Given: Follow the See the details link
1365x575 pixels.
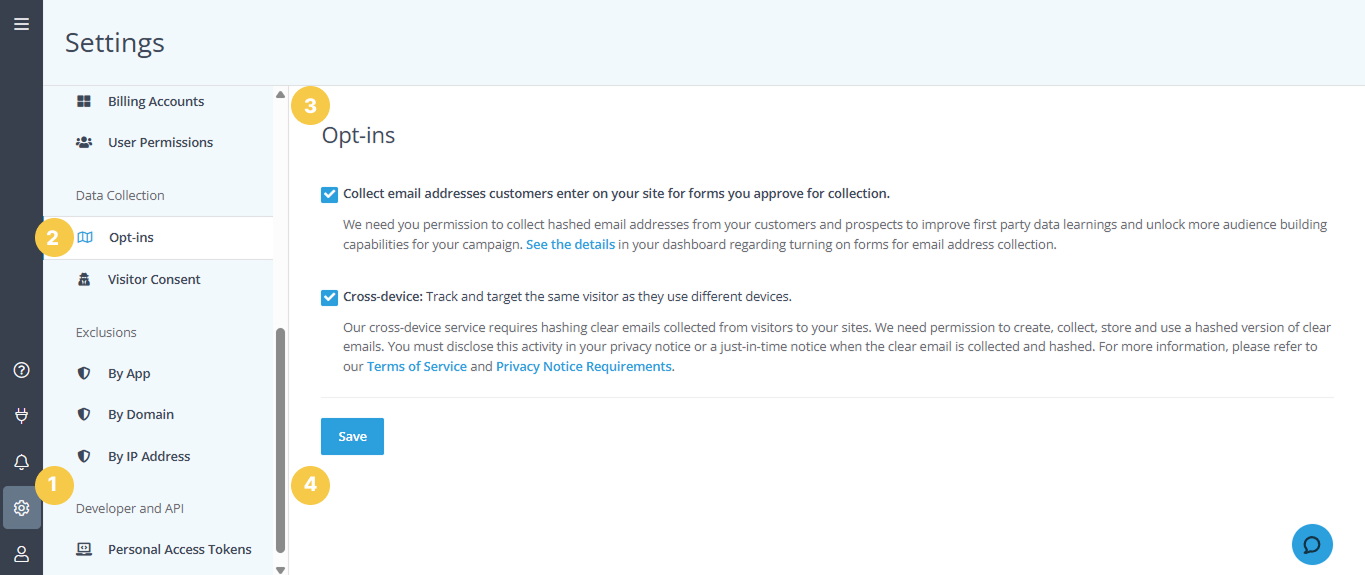Looking at the screenshot, I should pyautogui.click(x=570, y=245).
